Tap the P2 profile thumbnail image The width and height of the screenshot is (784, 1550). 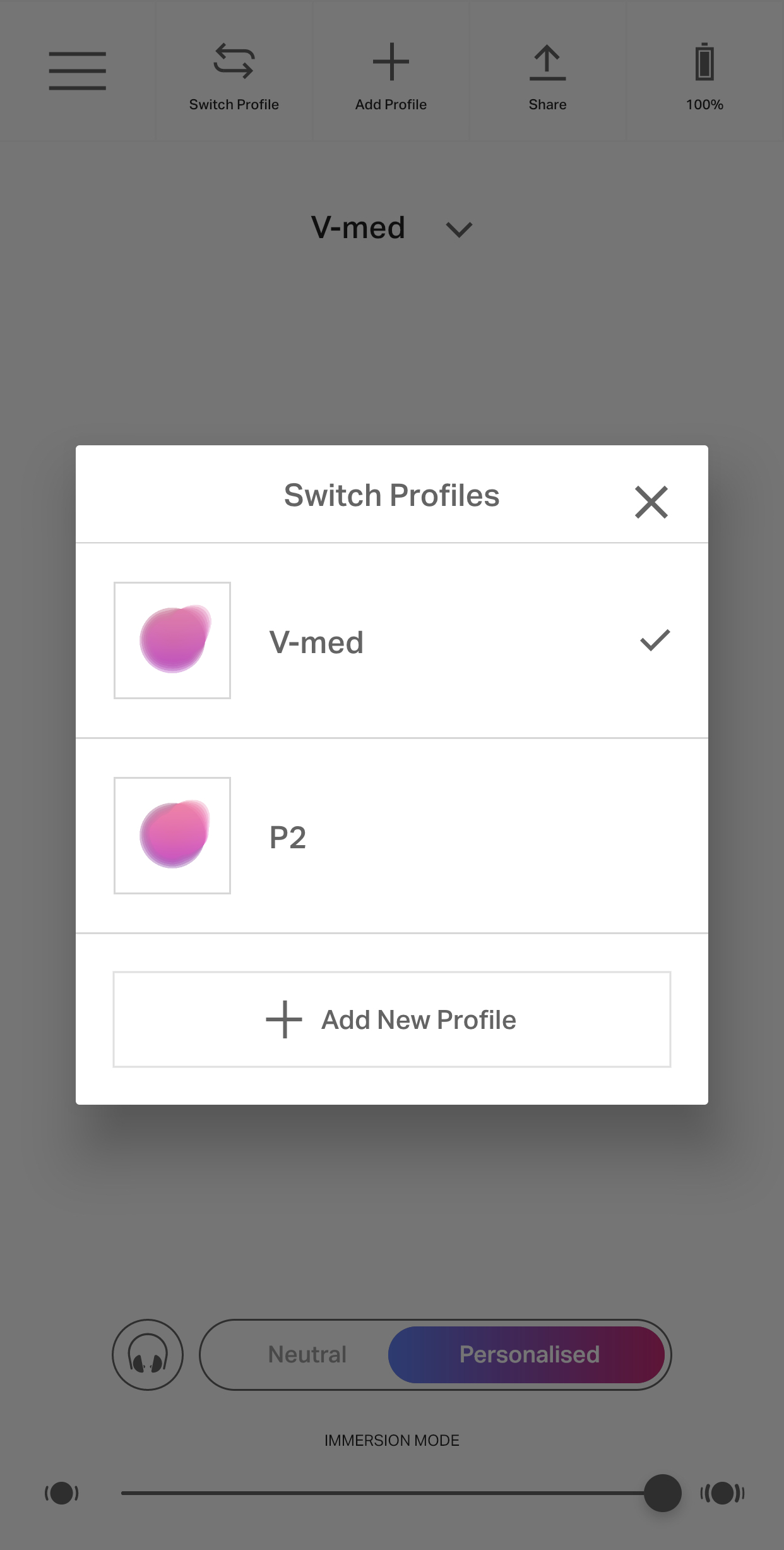coord(172,836)
